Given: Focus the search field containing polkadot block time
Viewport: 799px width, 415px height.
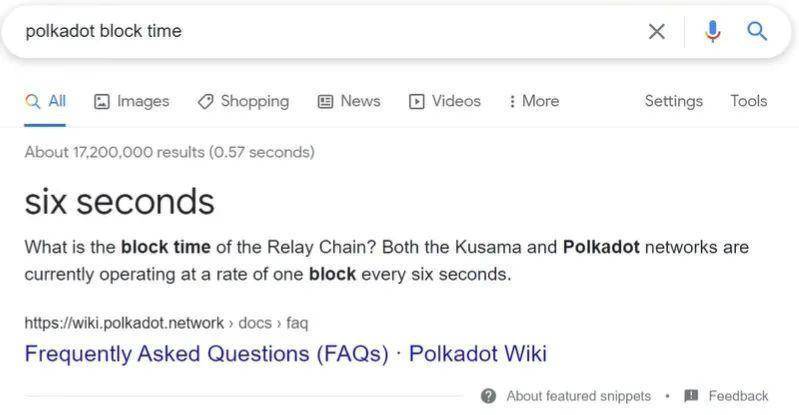Looking at the screenshot, I should (326, 31).
